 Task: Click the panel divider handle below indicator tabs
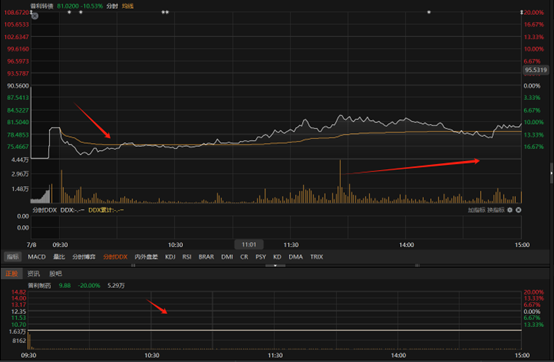275,265
